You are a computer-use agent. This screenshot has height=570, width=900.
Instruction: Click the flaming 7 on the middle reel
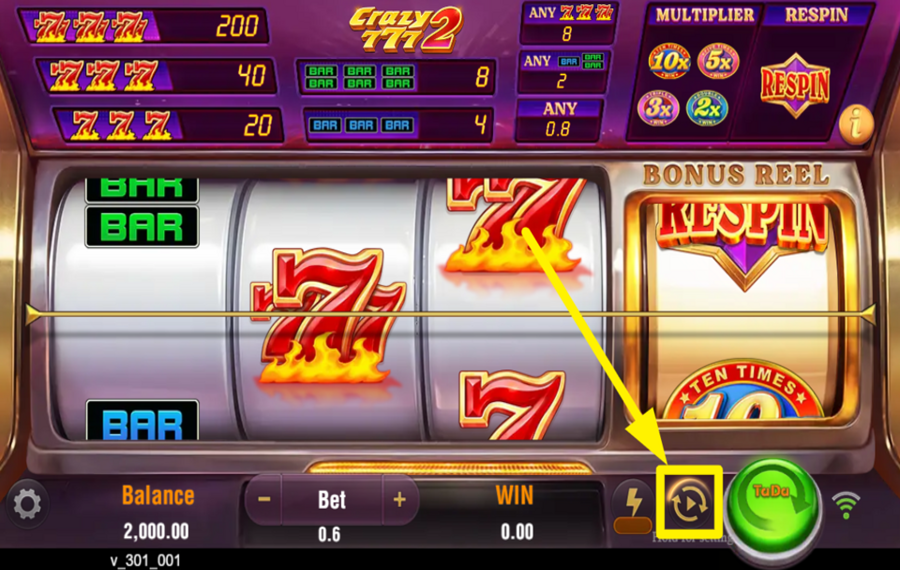coord(328,316)
